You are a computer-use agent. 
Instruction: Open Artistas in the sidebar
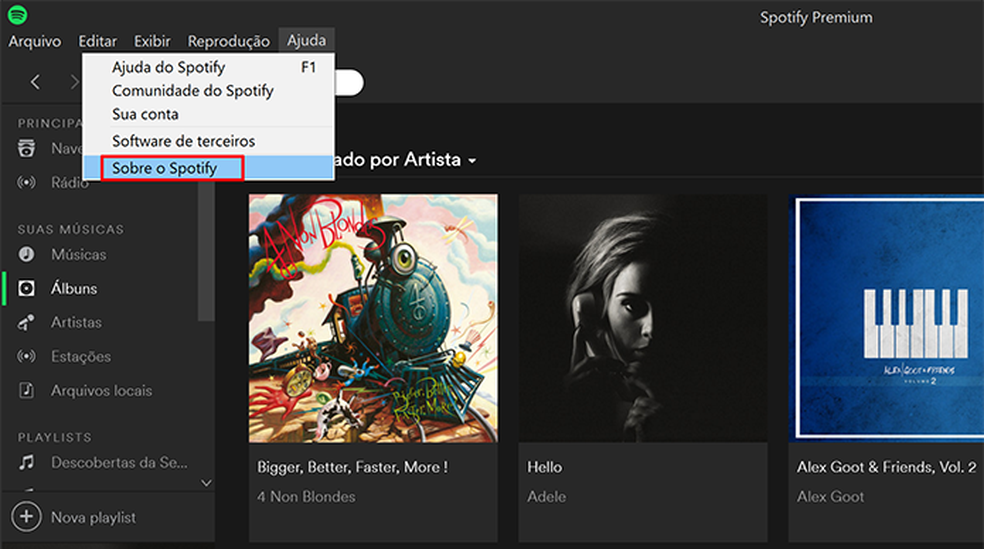coord(76,322)
